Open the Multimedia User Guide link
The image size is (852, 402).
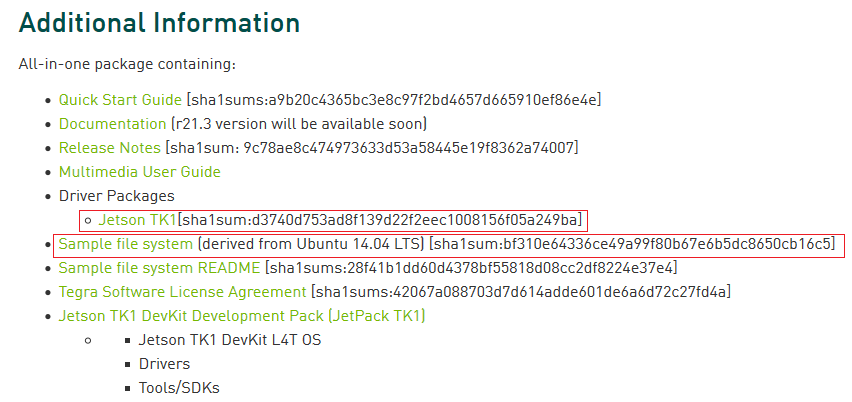(x=140, y=172)
